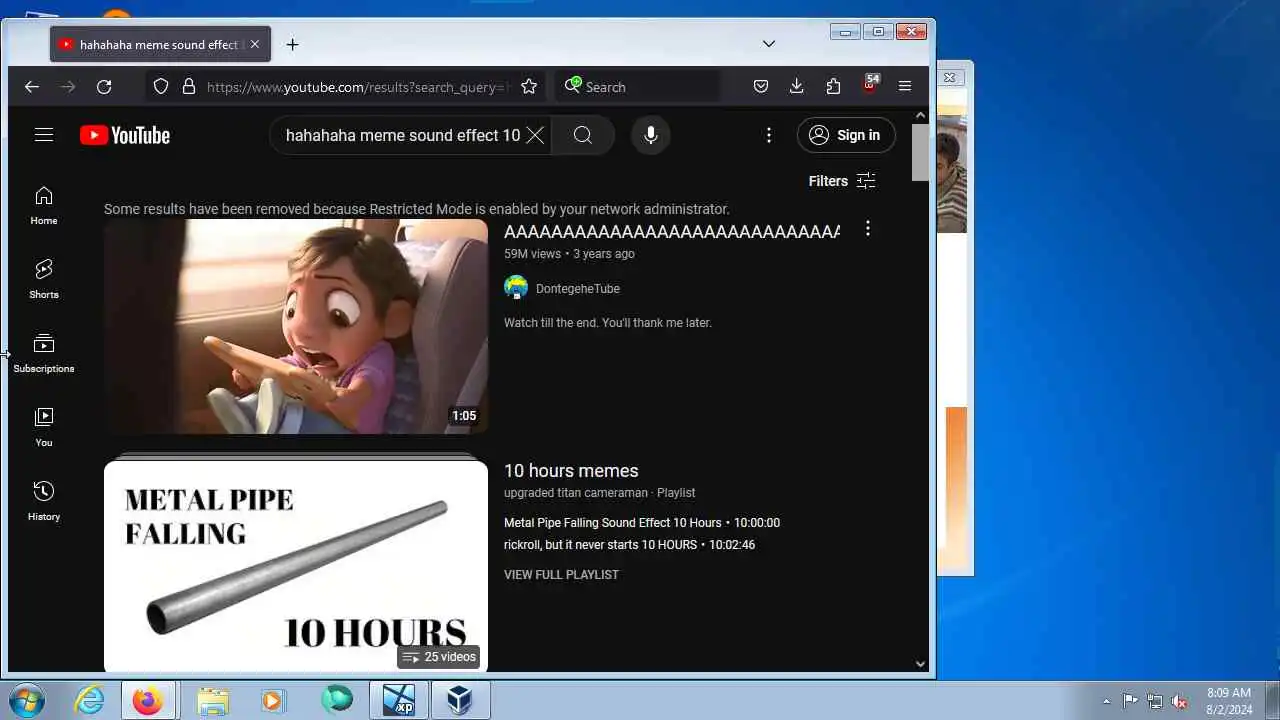Play rickroll but it never starts video
Image resolution: width=1280 pixels, height=720 pixels.
(x=630, y=545)
